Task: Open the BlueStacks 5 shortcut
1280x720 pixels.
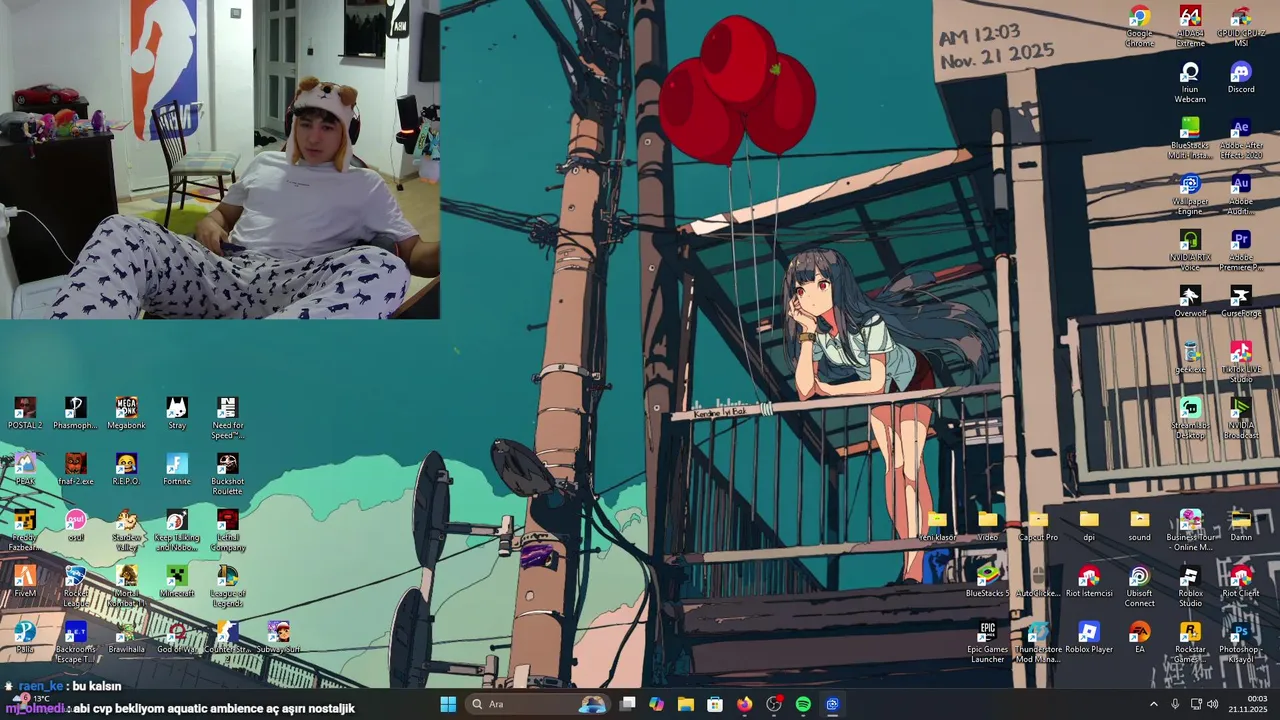Action: (x=988, y=580)
